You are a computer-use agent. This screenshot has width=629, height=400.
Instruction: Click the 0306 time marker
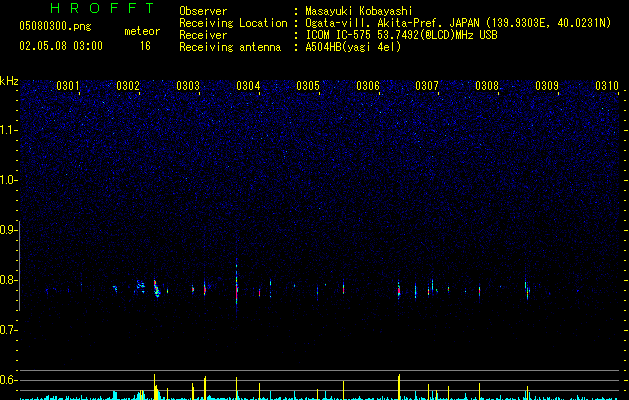(368, 86)
